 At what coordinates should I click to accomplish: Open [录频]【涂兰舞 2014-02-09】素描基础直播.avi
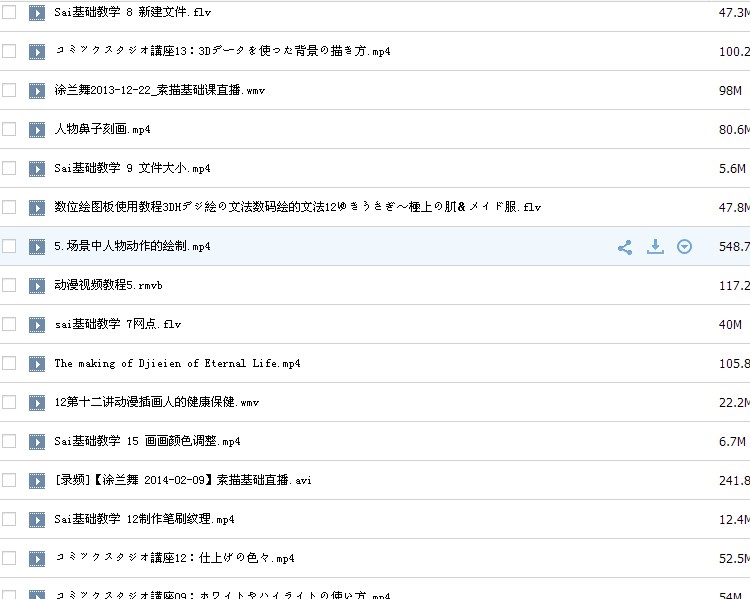click(183, 480)
